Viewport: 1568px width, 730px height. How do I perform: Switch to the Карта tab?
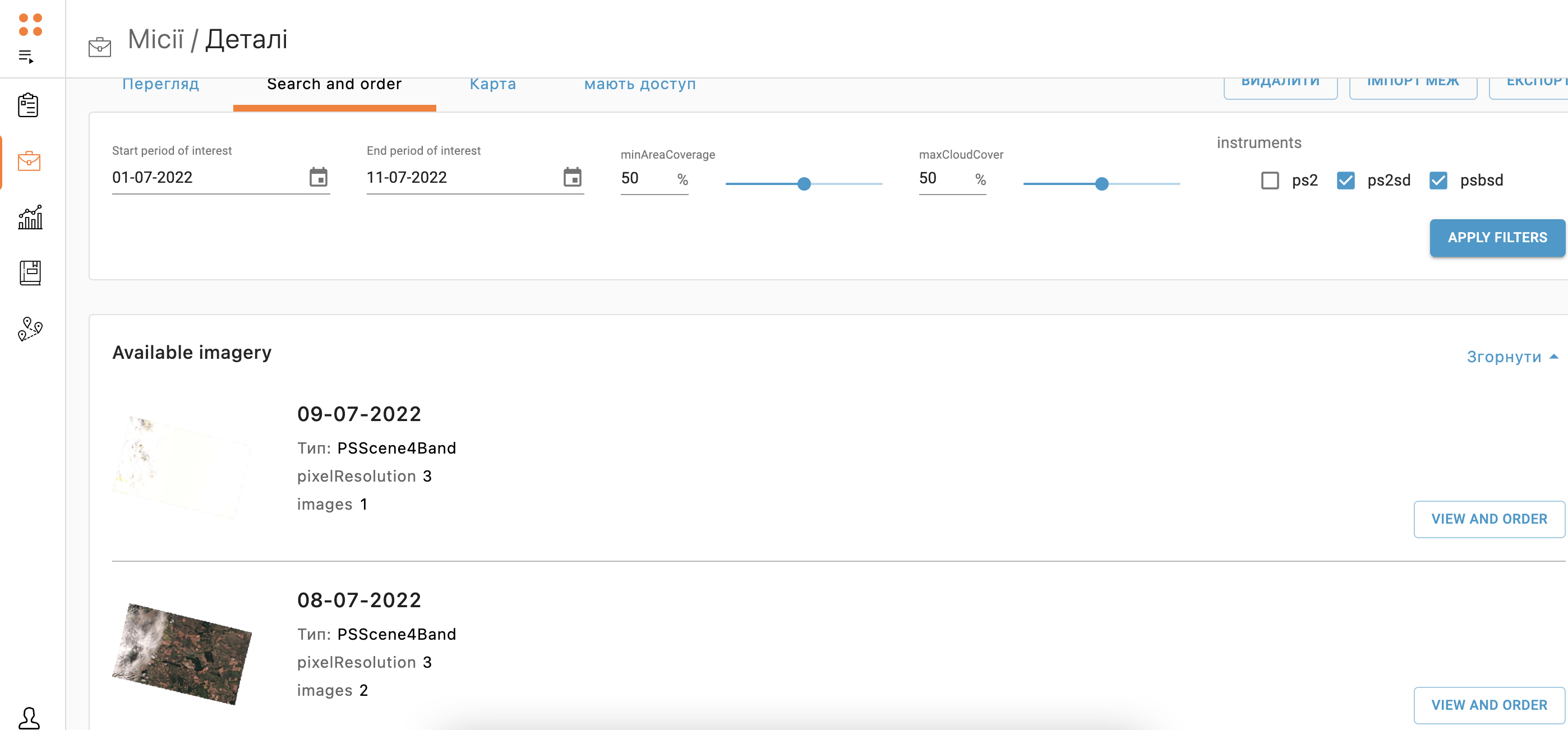pyautogui.click(x=492, y=84)
